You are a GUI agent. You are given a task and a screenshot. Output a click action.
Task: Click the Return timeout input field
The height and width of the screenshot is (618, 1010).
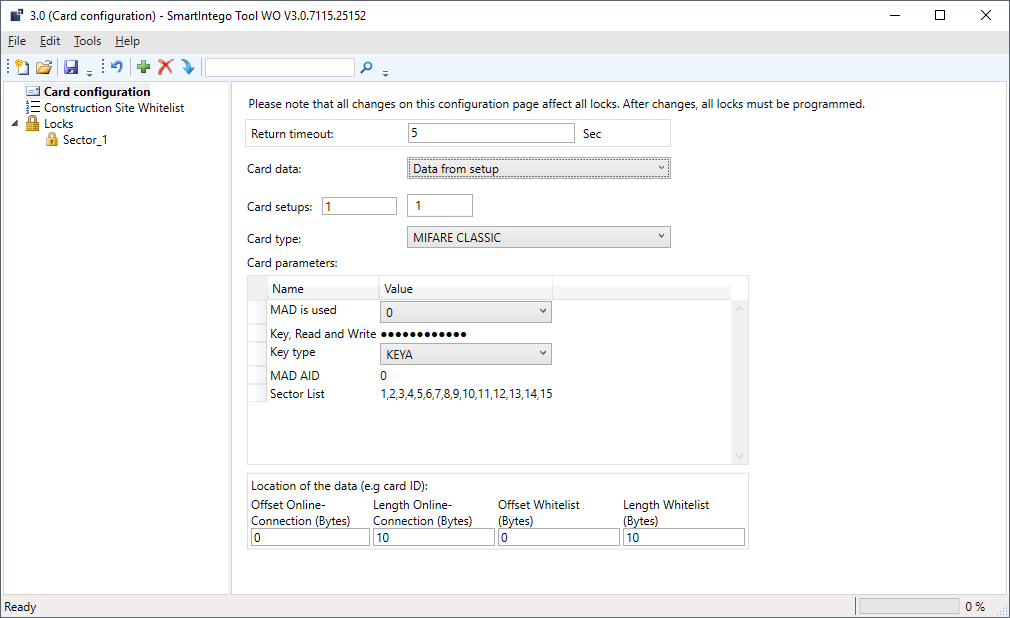tap(490, 134)
